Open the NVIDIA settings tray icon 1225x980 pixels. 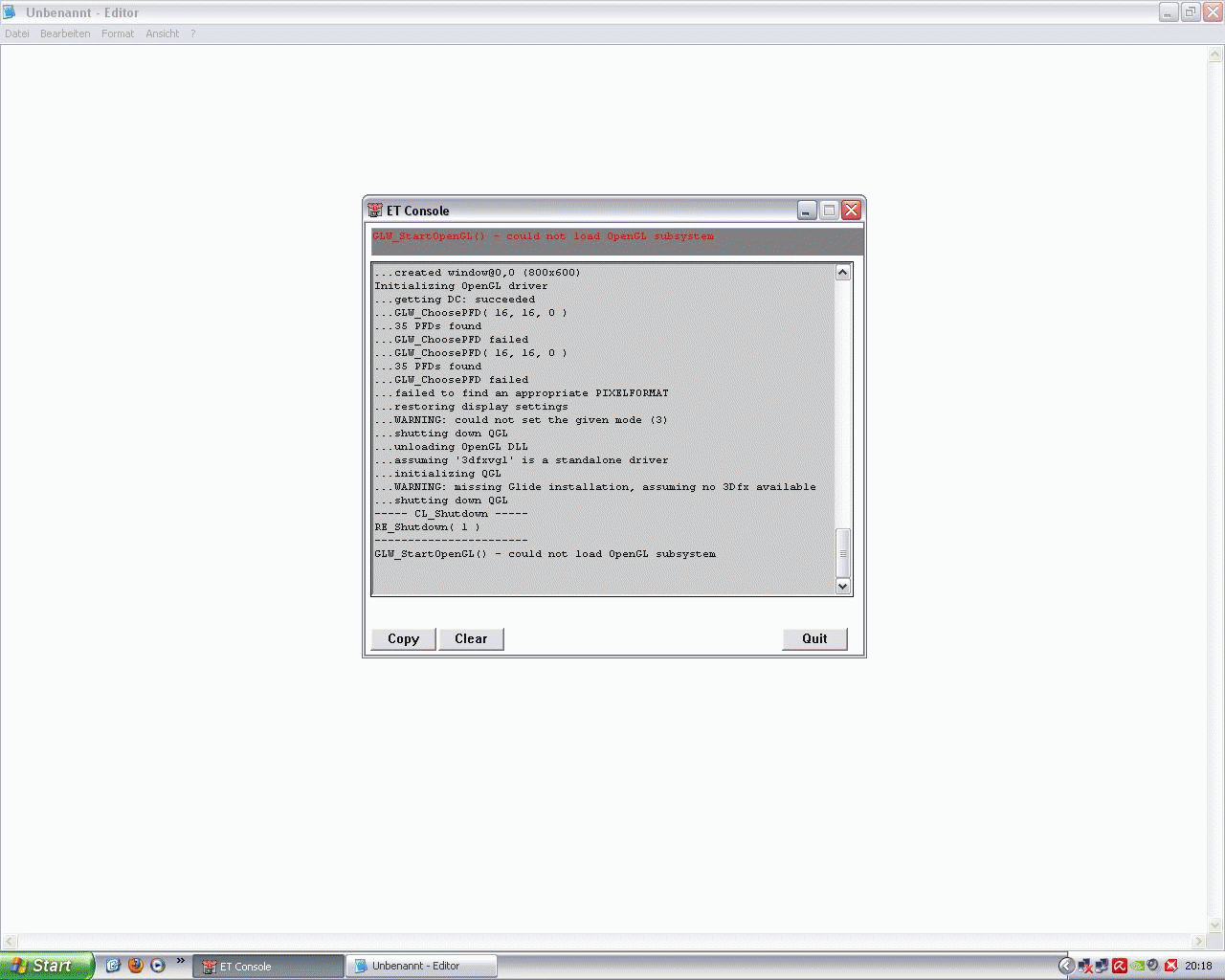[1137, 966]
